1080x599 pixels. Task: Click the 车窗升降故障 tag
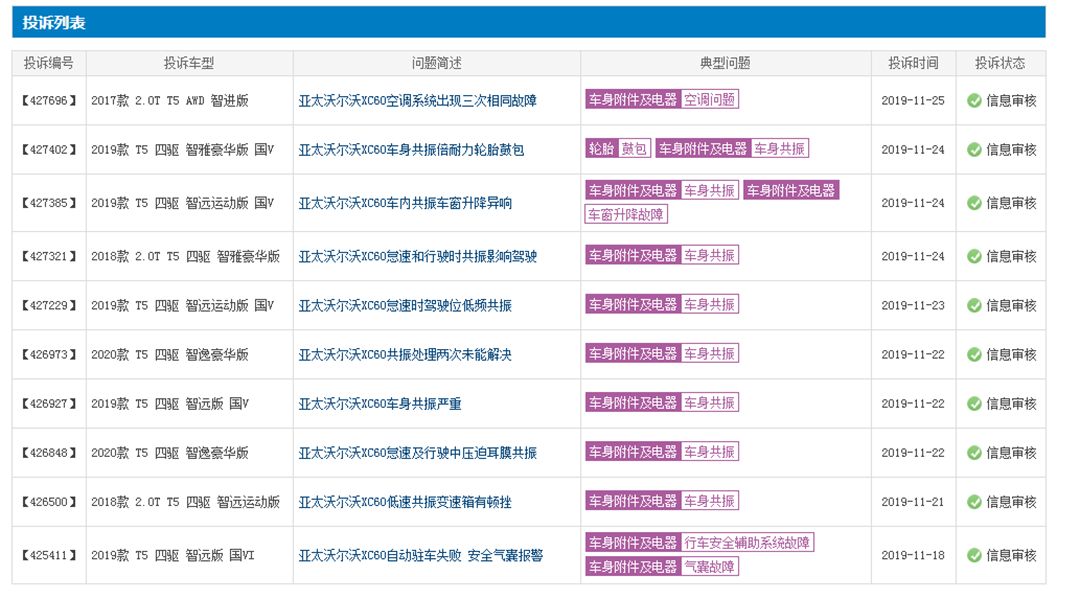tap(626, 214)
